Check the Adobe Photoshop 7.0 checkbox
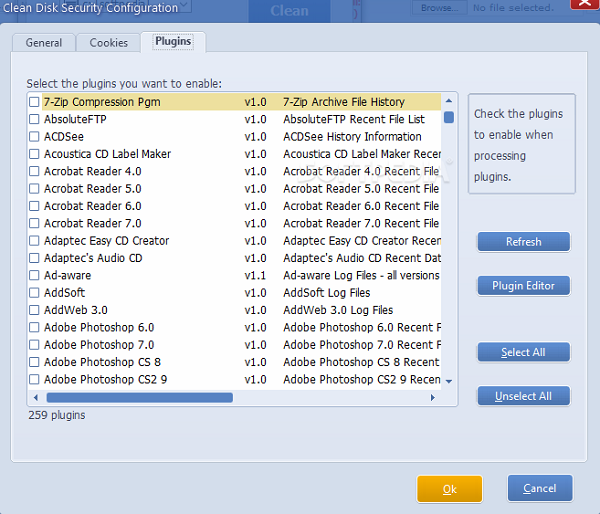Image resolution: width=600 pixels, height=514 pixels. click(34, 345)
